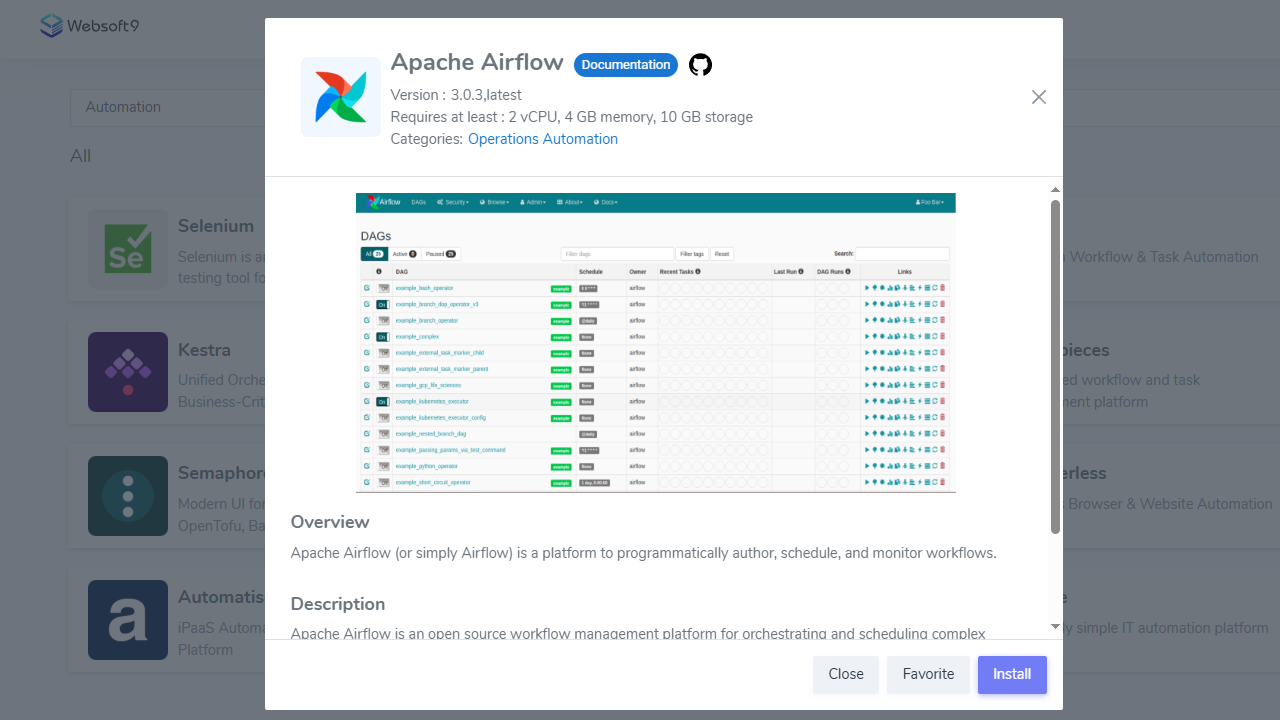Select the All category tab

[80, 156]
